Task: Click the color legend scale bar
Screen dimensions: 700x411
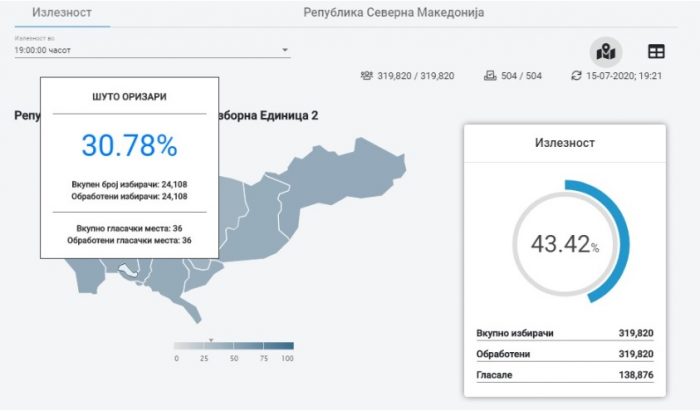Action: click(x=234, y=346)
